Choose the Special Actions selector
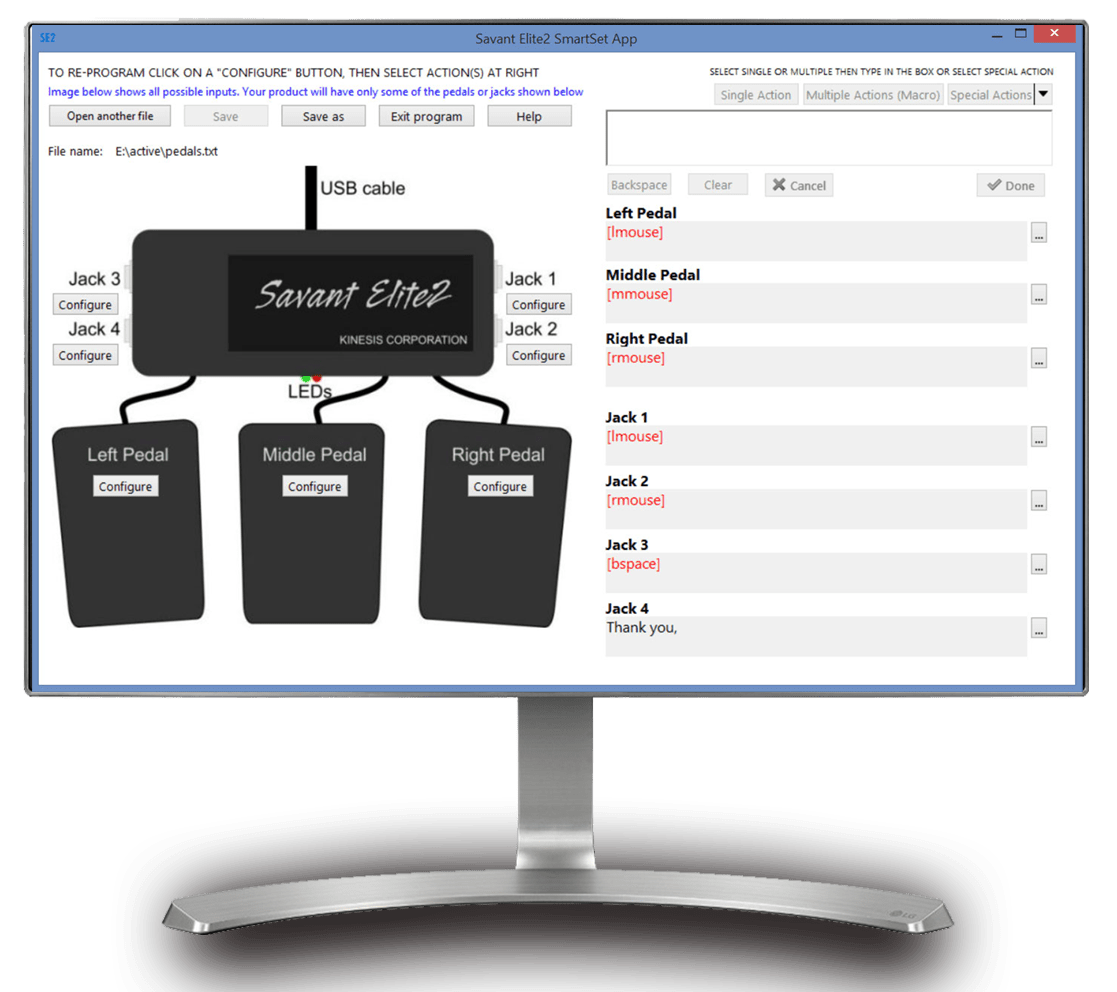Viewport: 1117px width, 992px height. point(990,95)
